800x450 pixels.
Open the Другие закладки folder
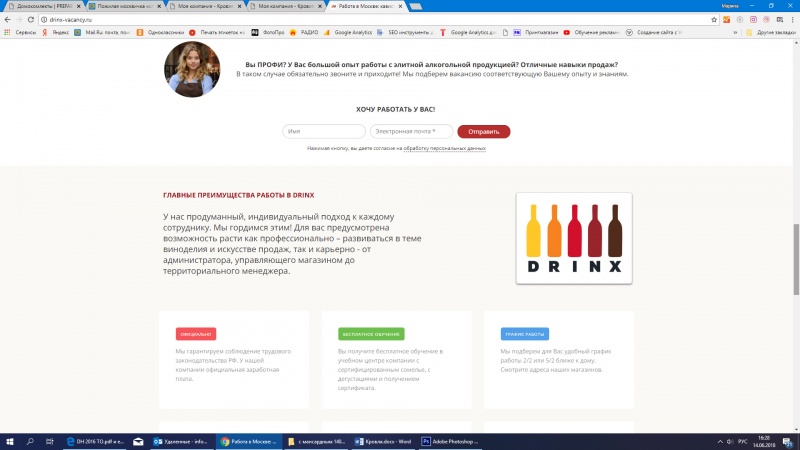(x=770, y=32)
